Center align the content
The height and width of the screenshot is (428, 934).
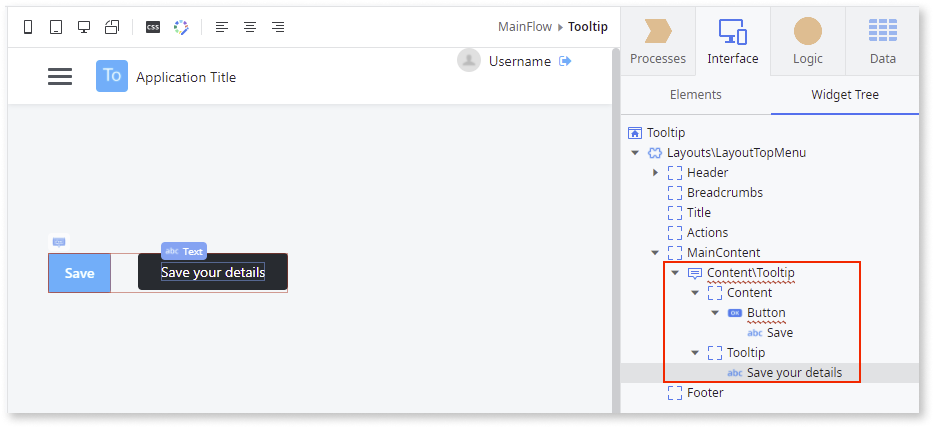tap(250, 27)
